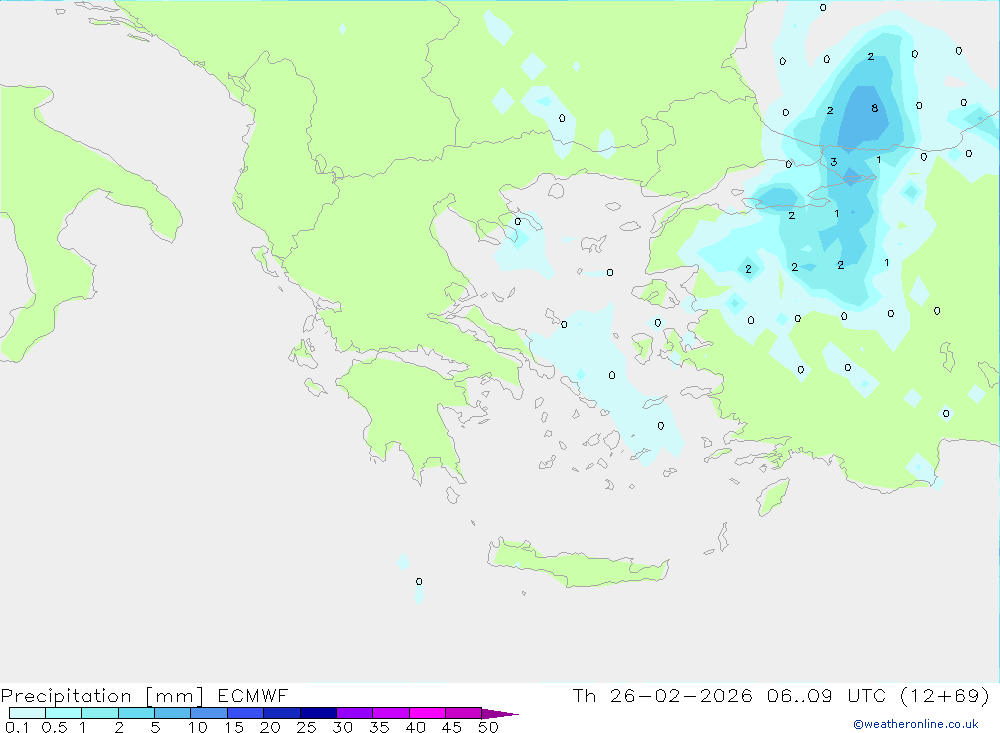Viewport: 1000px width, 733px height.
Task: Click the 'ECMWF' model label
Action: (253, 695)
